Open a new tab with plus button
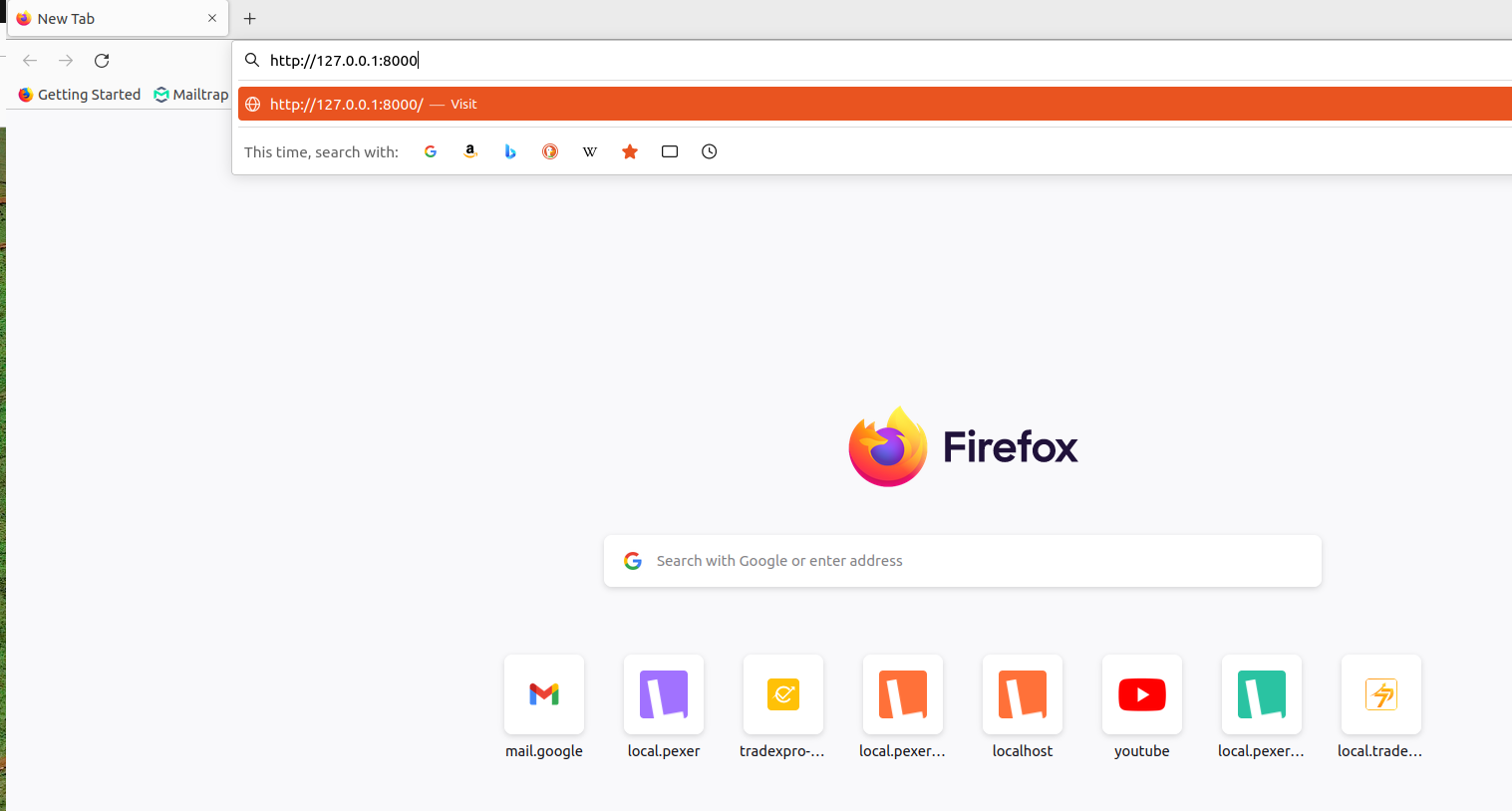 [x=250, y=19]
